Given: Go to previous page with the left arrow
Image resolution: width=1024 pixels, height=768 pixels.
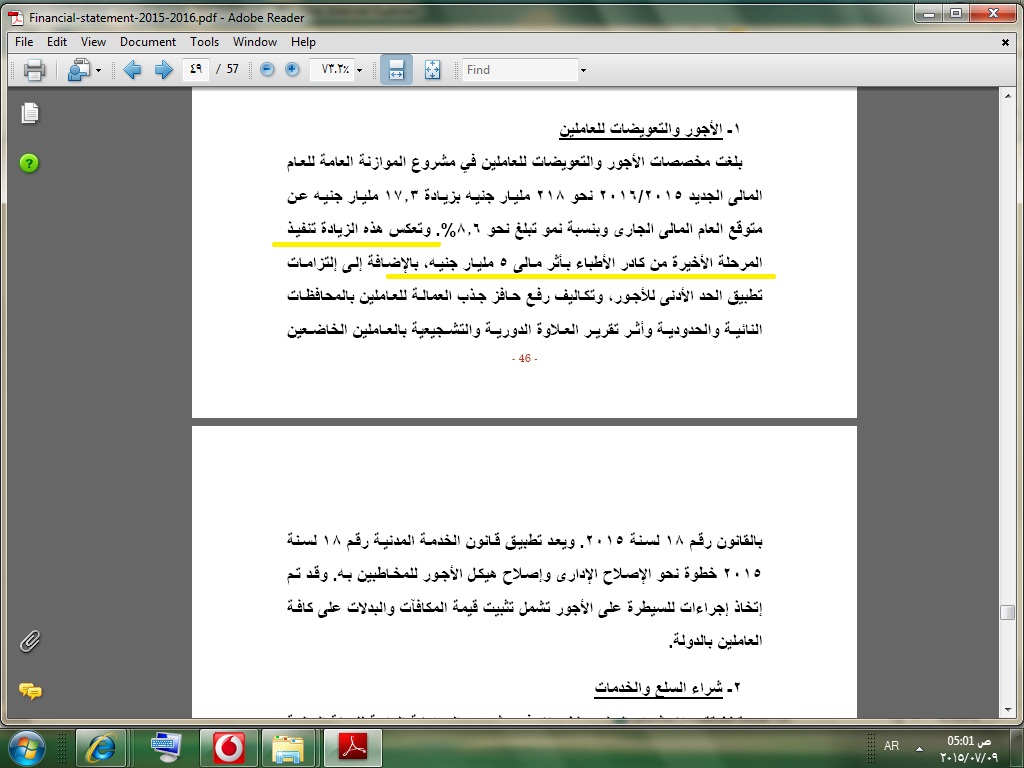Looking at the screenshot, I should (x=132, y=69).
